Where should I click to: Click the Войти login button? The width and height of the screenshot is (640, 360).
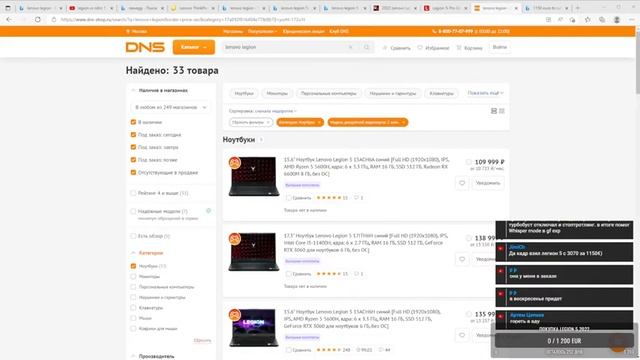pos(500,47)
